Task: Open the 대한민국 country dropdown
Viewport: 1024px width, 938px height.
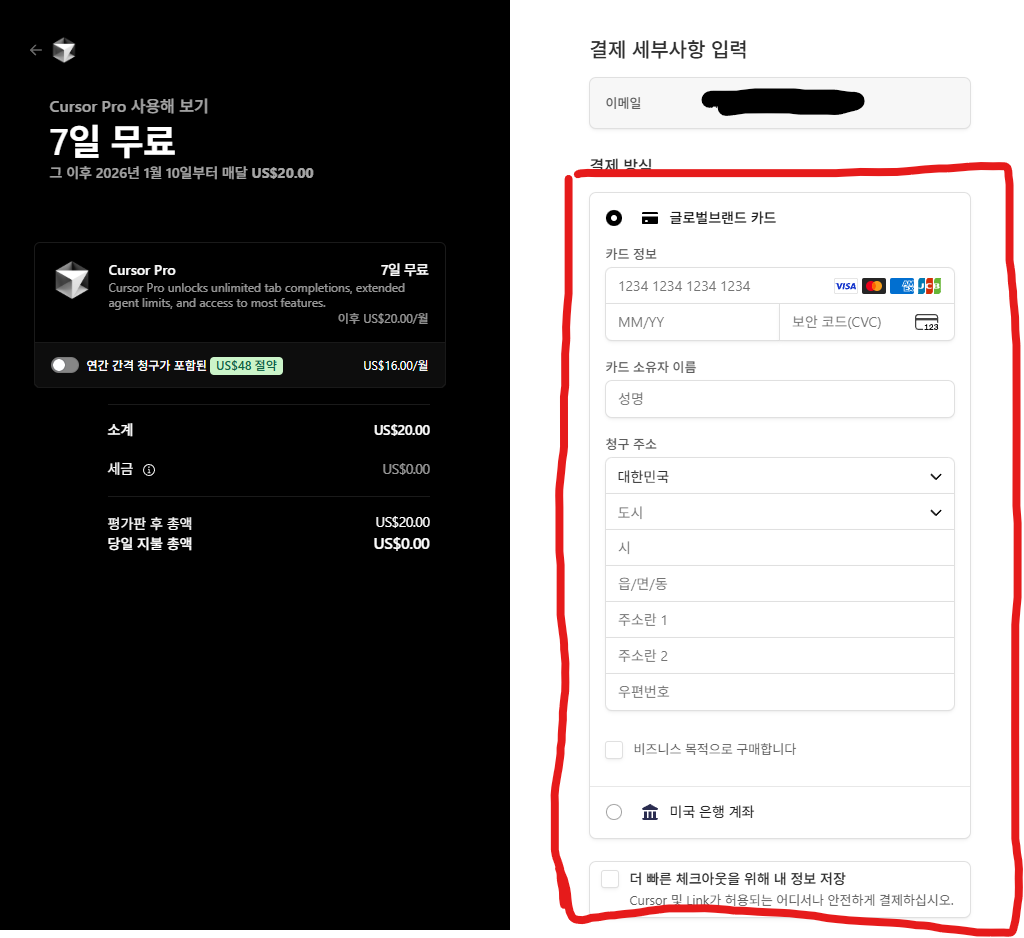Action: coord(780,476)
